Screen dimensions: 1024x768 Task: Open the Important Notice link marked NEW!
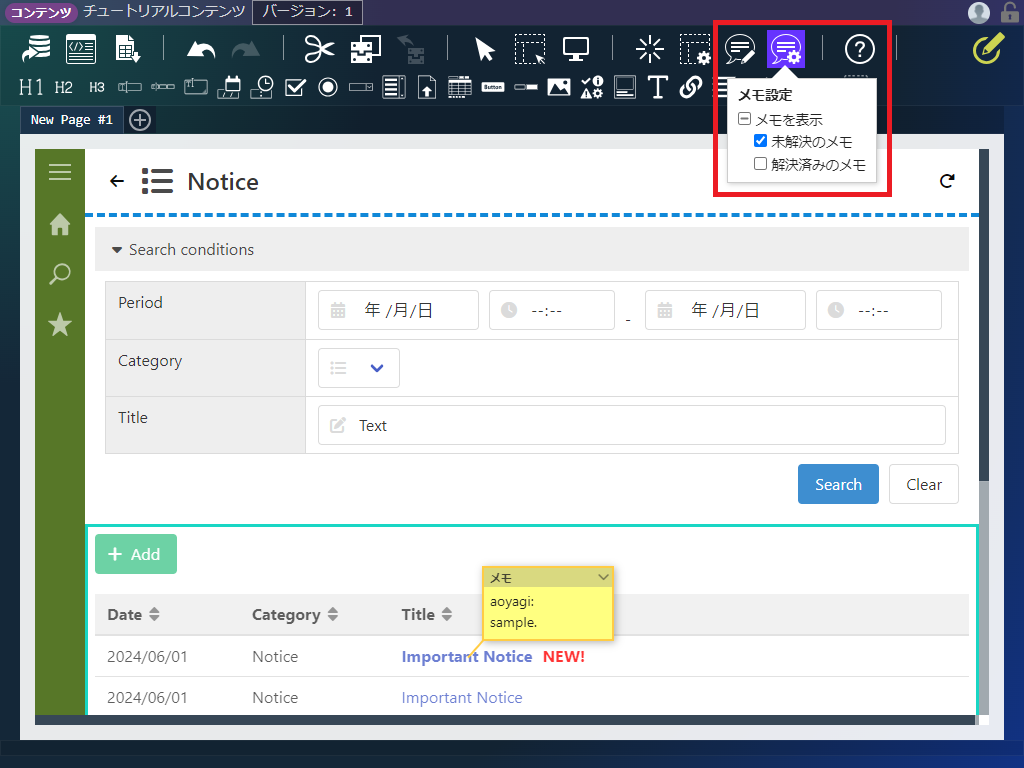466,656
